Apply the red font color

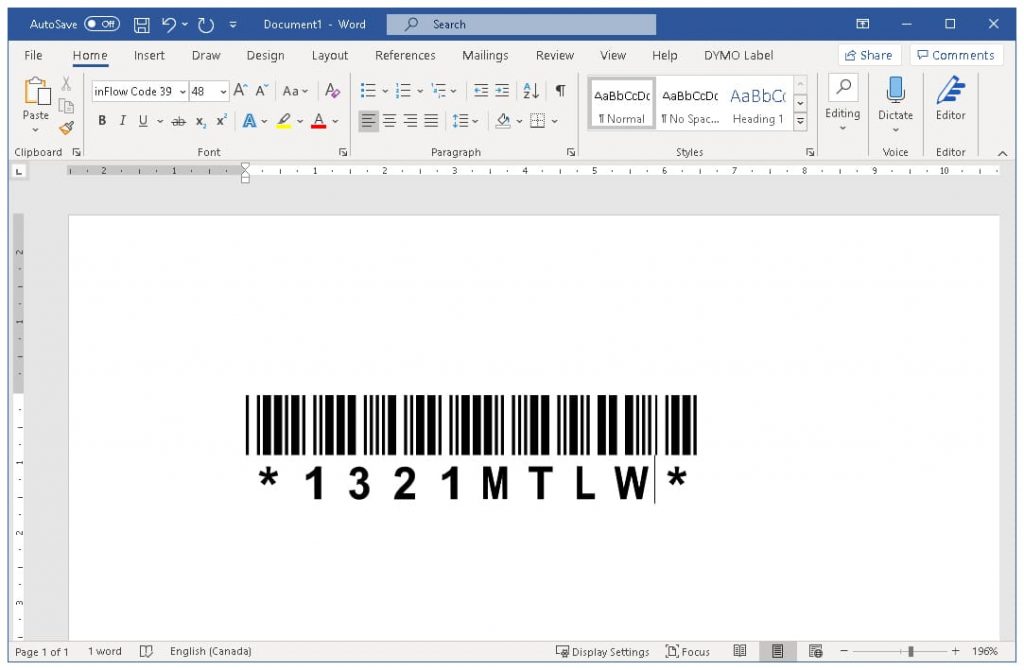pos(319,121)
